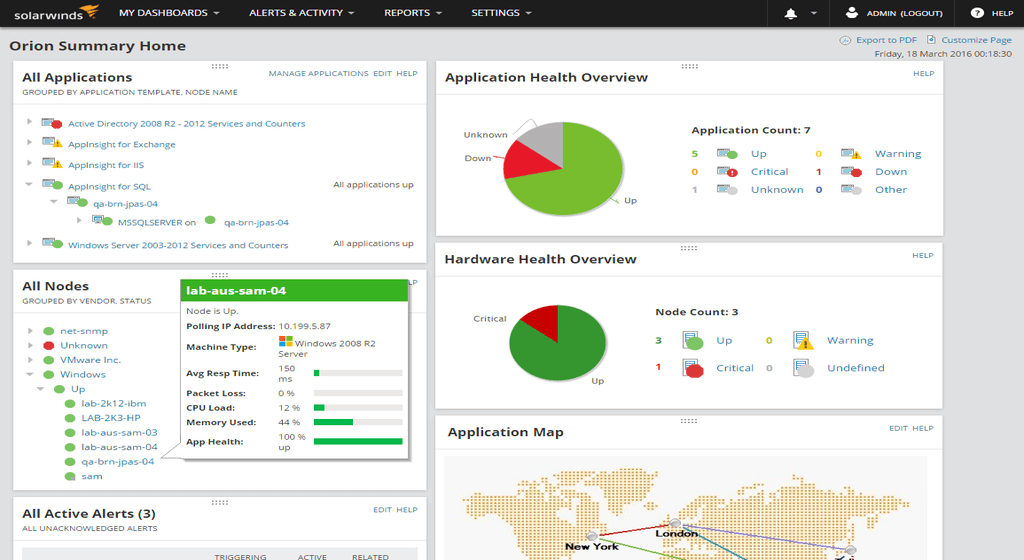Expand the net-snmp node group
Image resolution: width=1024 pixels, height=560 pixels.
30,331
